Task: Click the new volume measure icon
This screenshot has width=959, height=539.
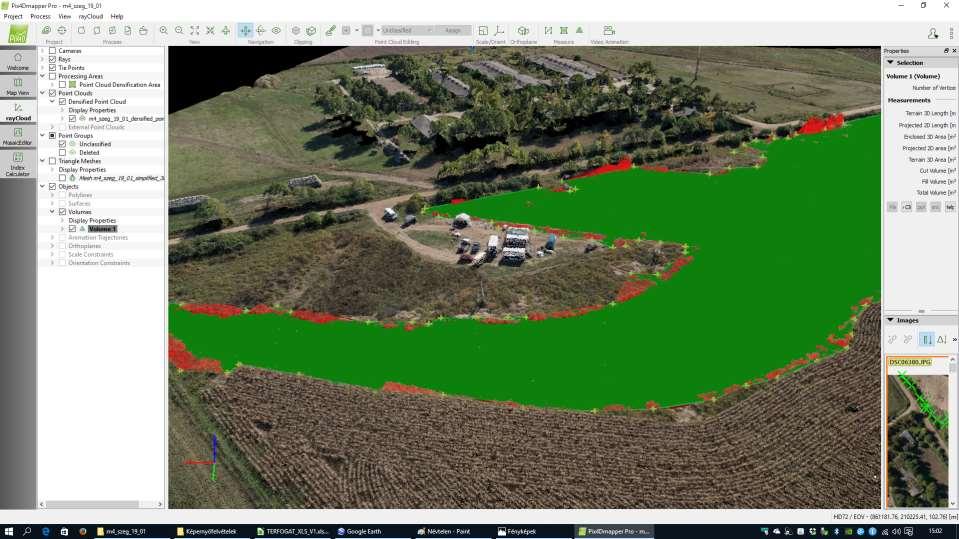Action: pyautogui.click(x=579, y=31)
